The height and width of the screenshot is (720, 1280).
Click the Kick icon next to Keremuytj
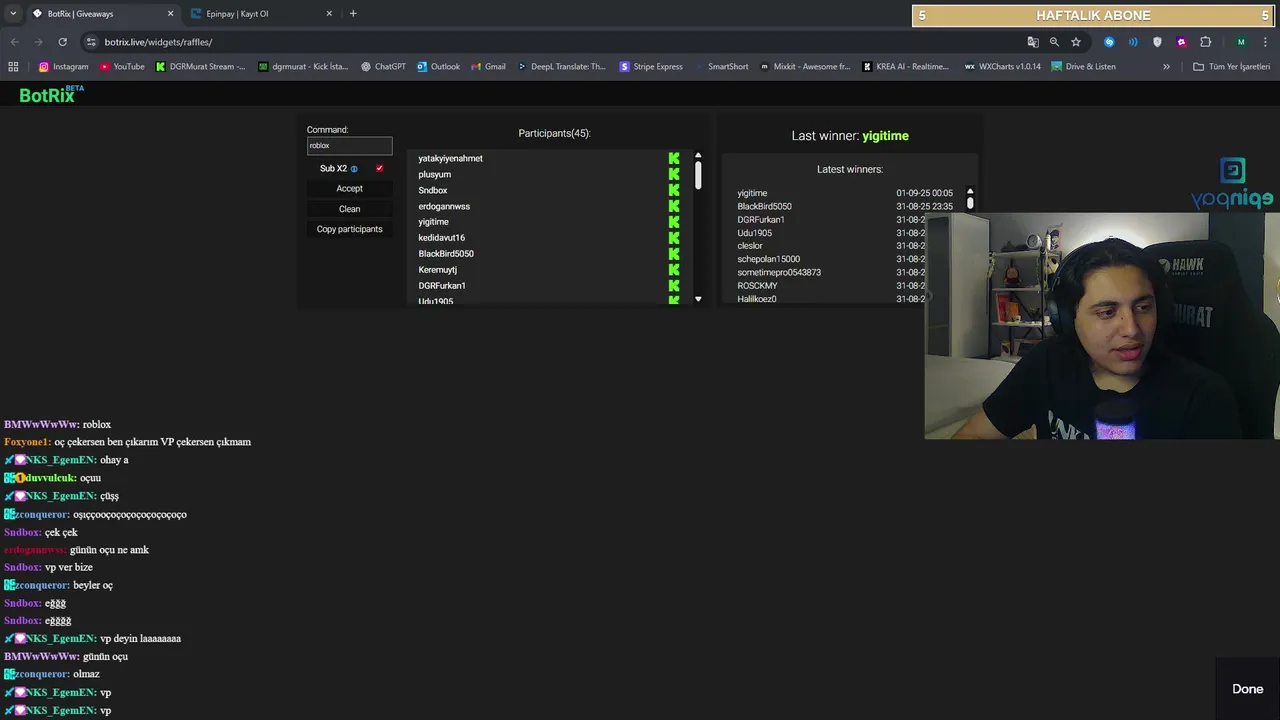click(674, 270)
